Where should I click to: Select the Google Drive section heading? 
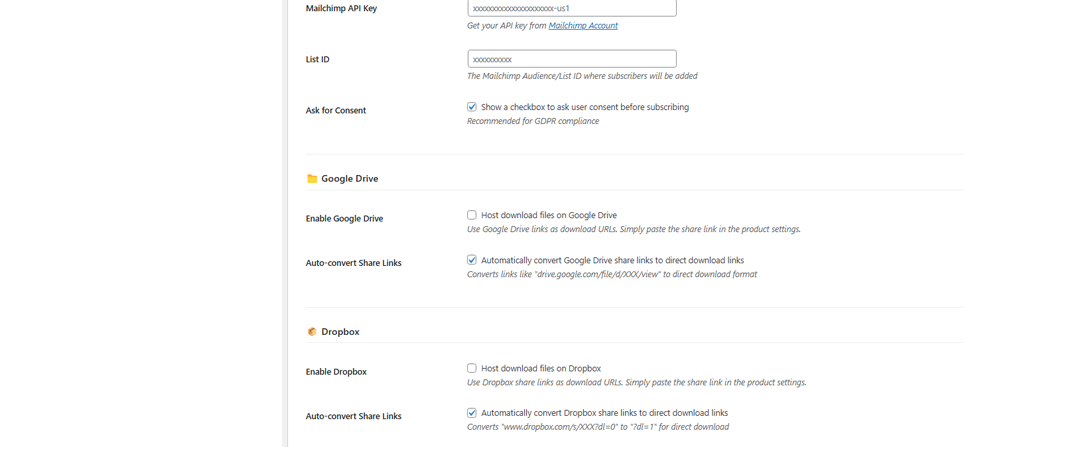tap(349, 179)
